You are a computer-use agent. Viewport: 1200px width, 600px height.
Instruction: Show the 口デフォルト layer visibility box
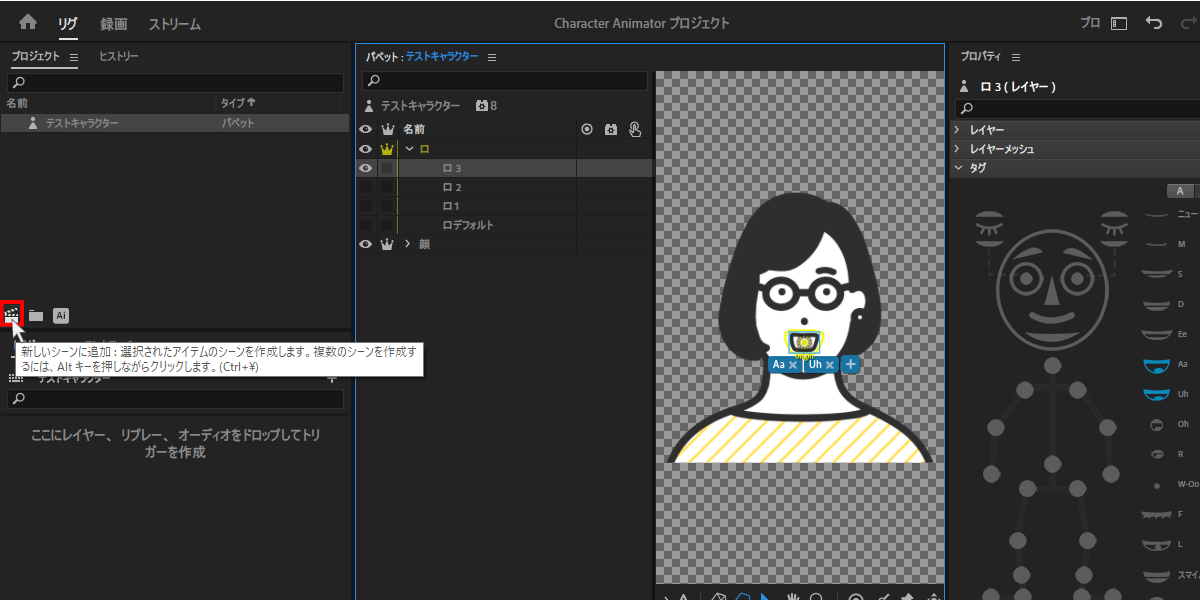click(x=366, y=225)
